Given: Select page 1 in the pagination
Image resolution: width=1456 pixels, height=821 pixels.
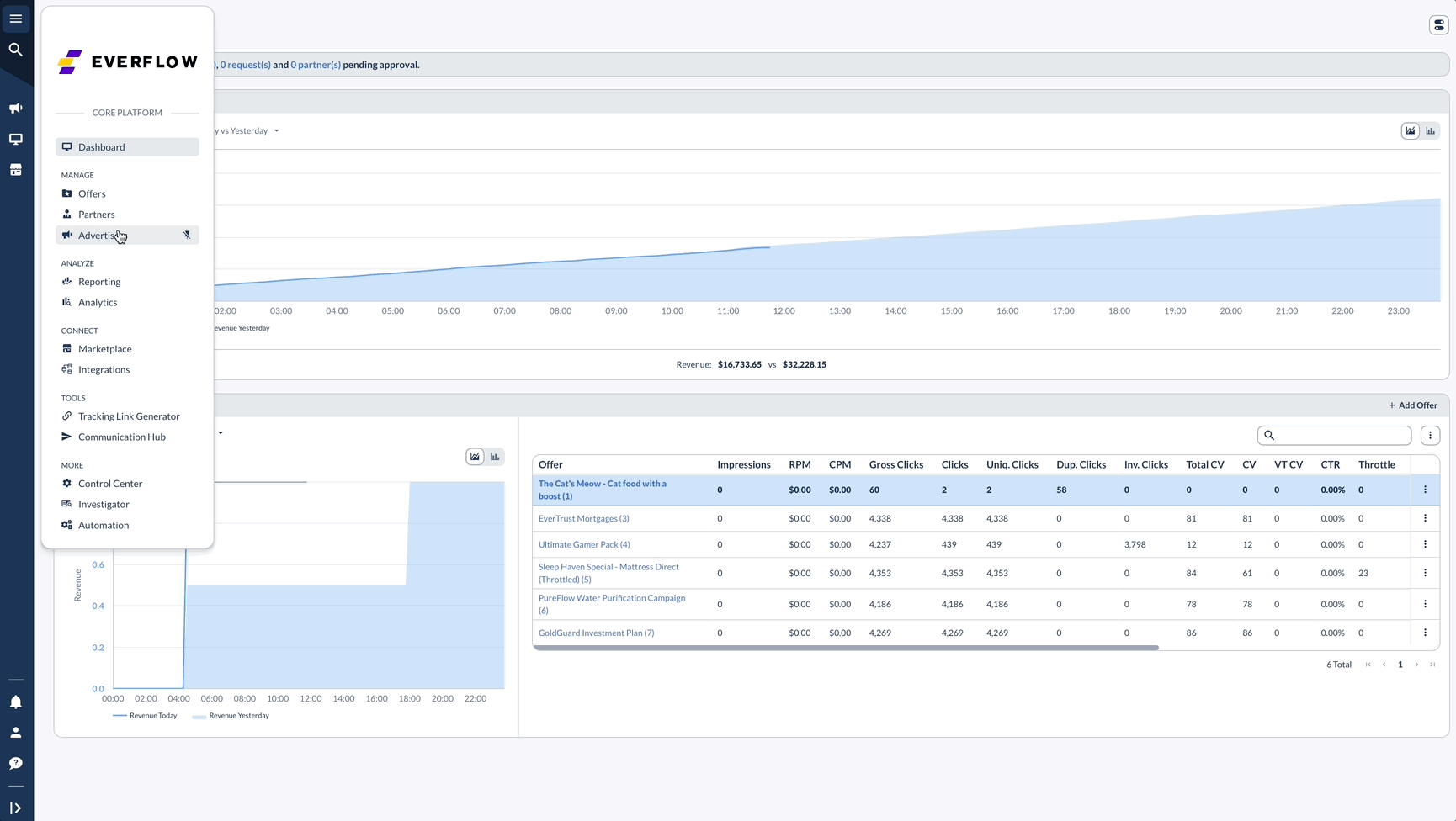Looking at the screenshot, I should [x=1400, y=665].
